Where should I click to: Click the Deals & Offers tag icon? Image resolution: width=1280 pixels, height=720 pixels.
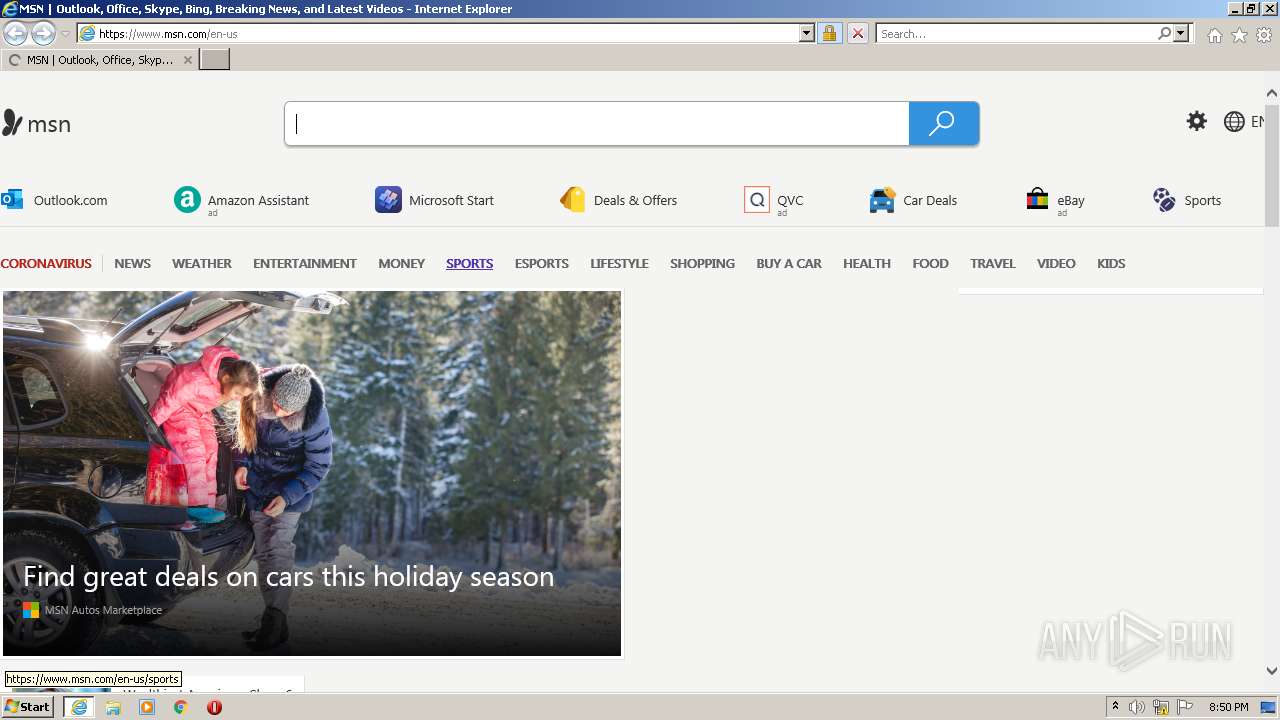point(573,200)
